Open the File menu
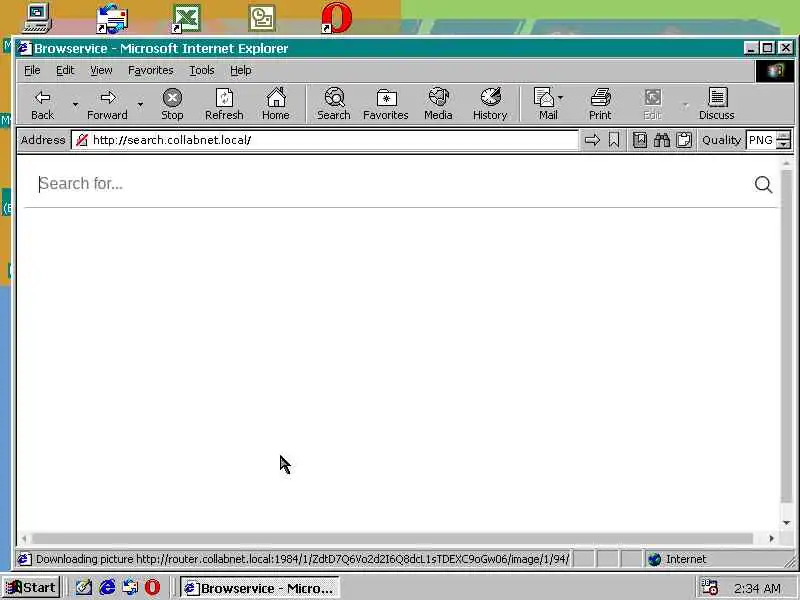 coord(32,70)
